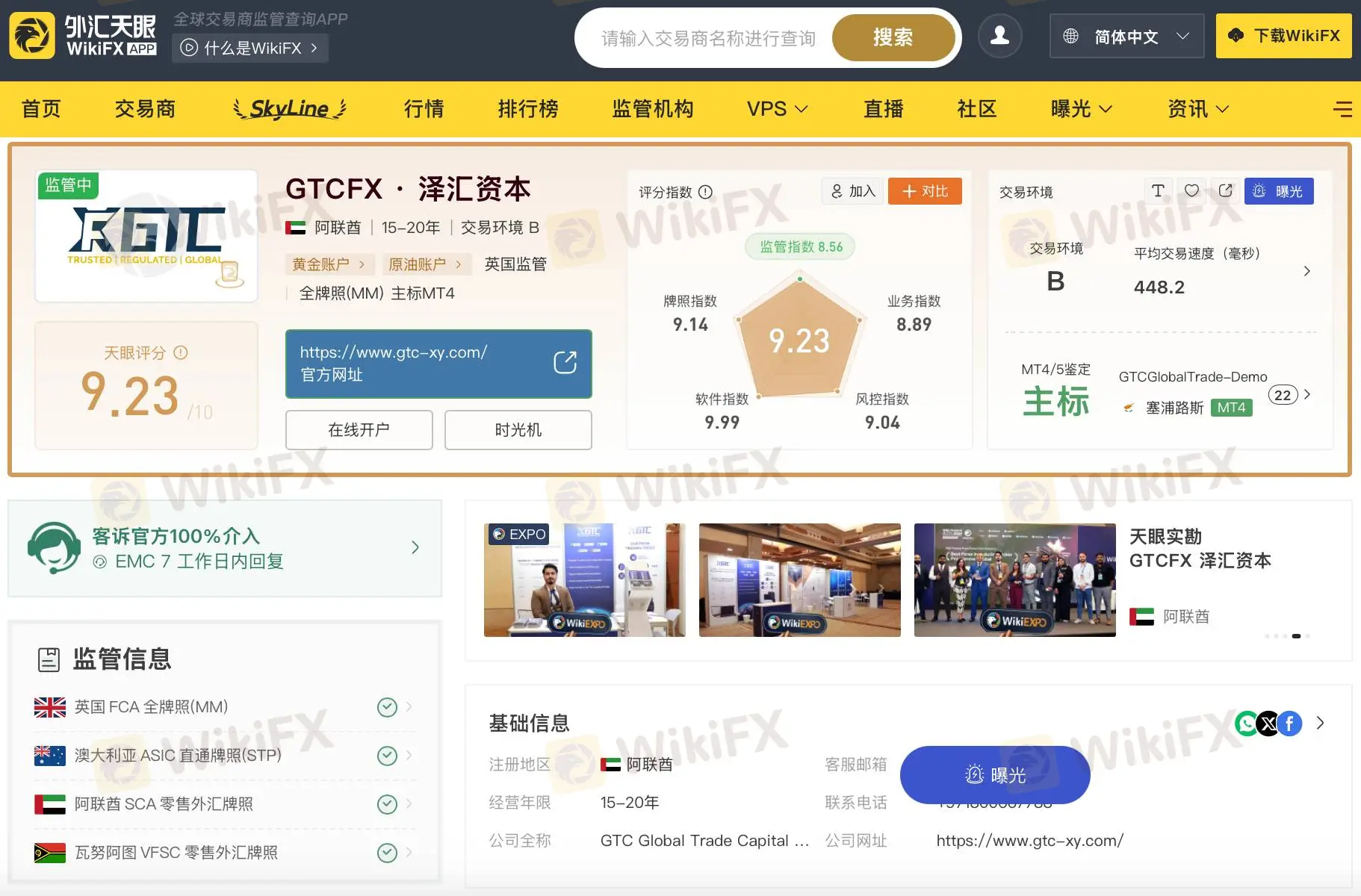This screenshot has width=1361, height=896.
Task: Click the customer service headset icon
Action: click(54, 548)
